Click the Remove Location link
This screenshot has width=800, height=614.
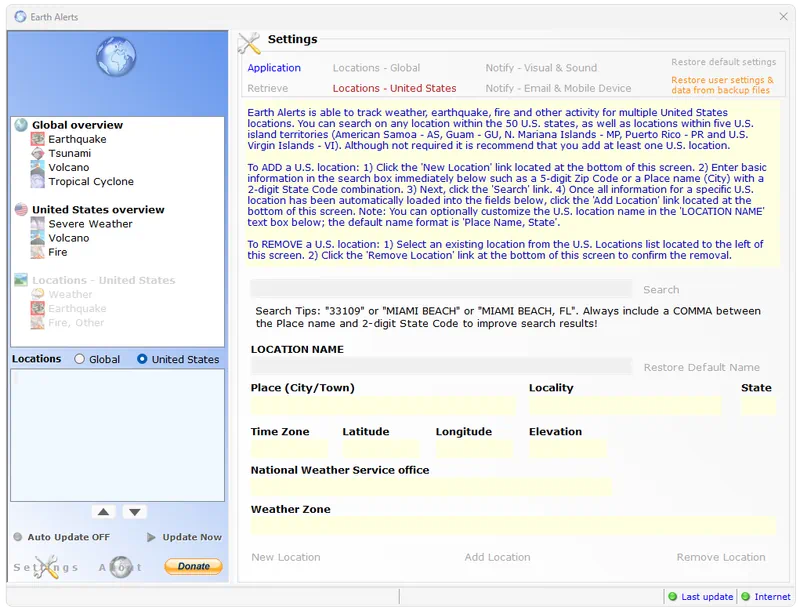pyautogui.click(x=721, y=557)
